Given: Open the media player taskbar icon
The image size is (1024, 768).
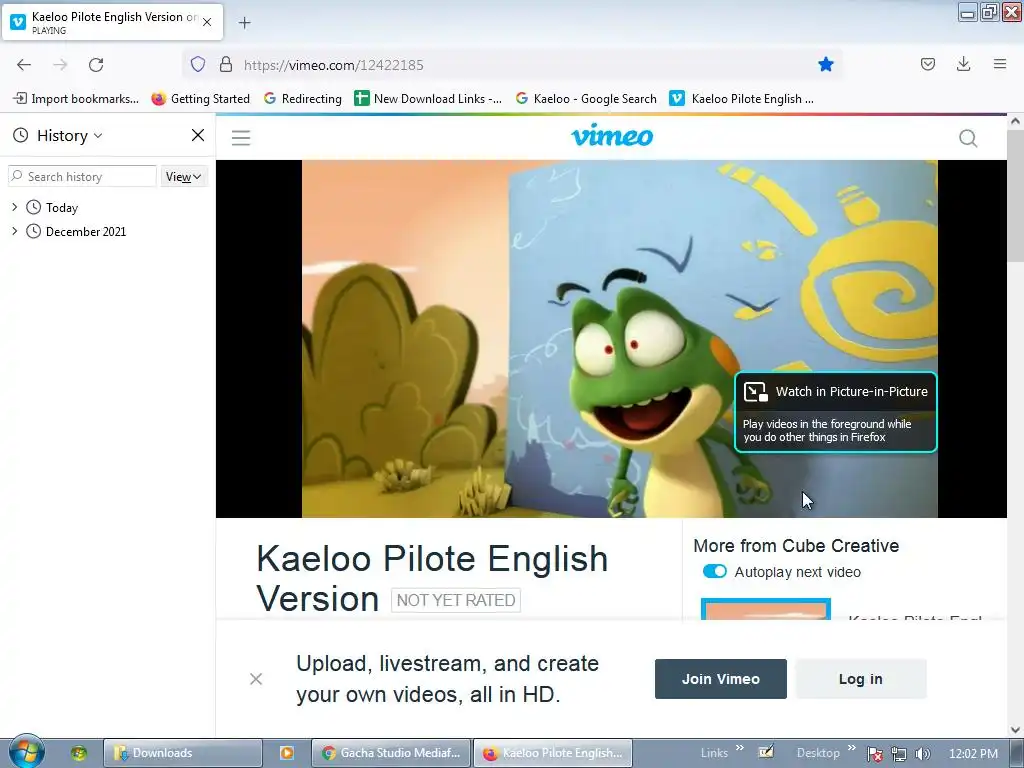Looking at the screenshot, I should 287,753.
